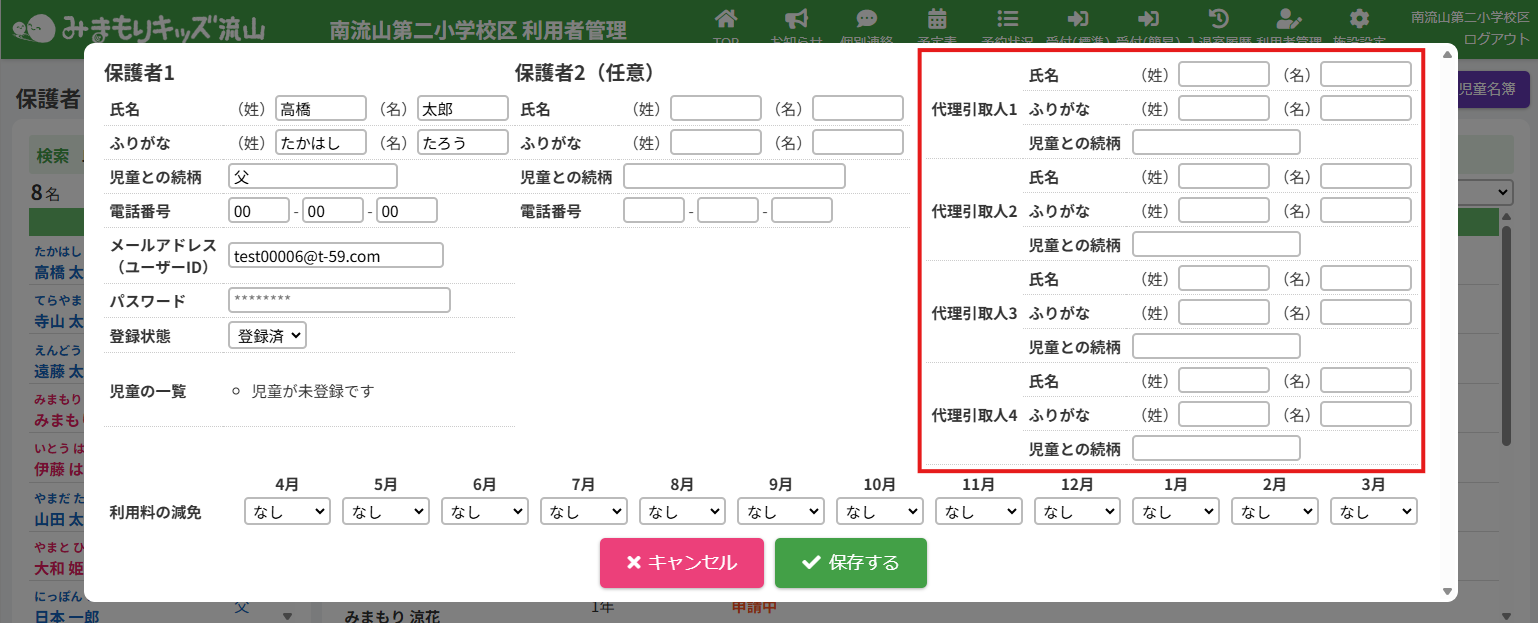Open the 10月 fee reduction dropdown

coord(879,512)
